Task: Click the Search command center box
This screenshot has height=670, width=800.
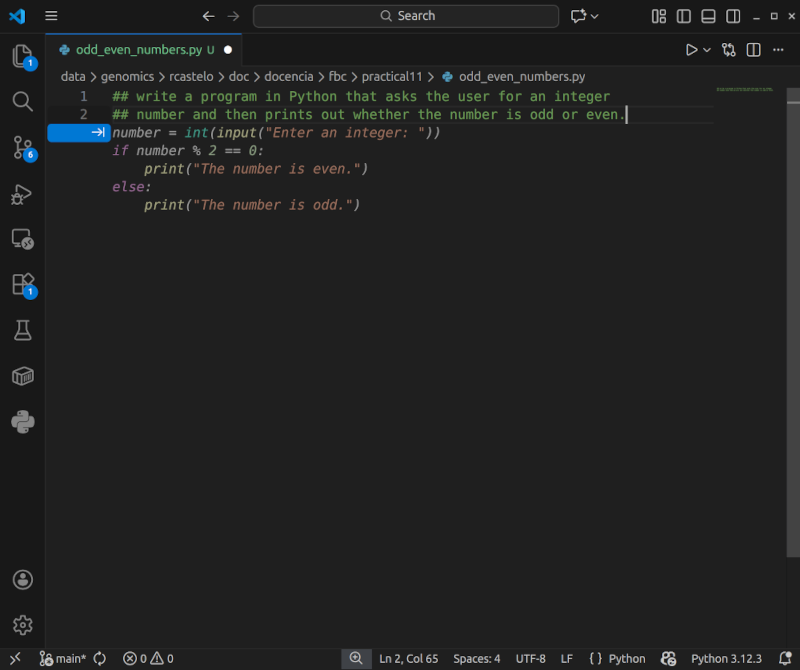Action: pos(406,16)
